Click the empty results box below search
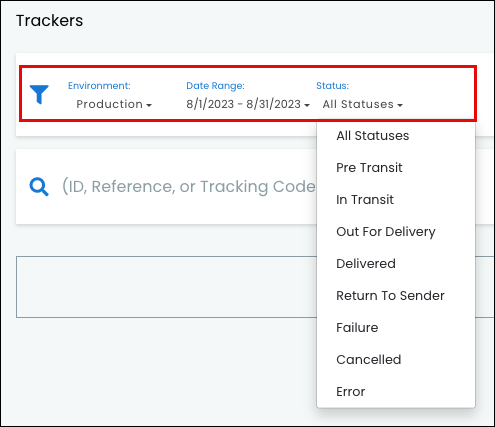495x427 pixels. coord(166,287)
